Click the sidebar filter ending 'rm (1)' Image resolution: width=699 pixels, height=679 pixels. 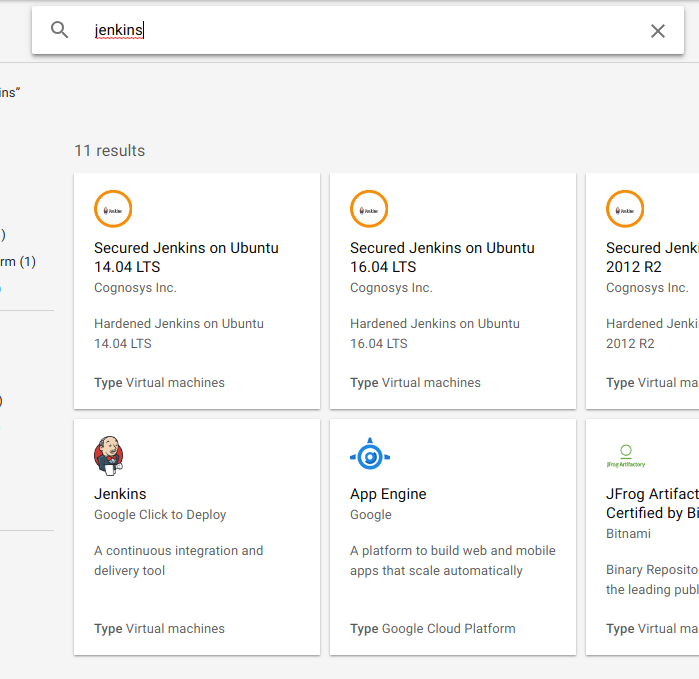coord(18,262)
